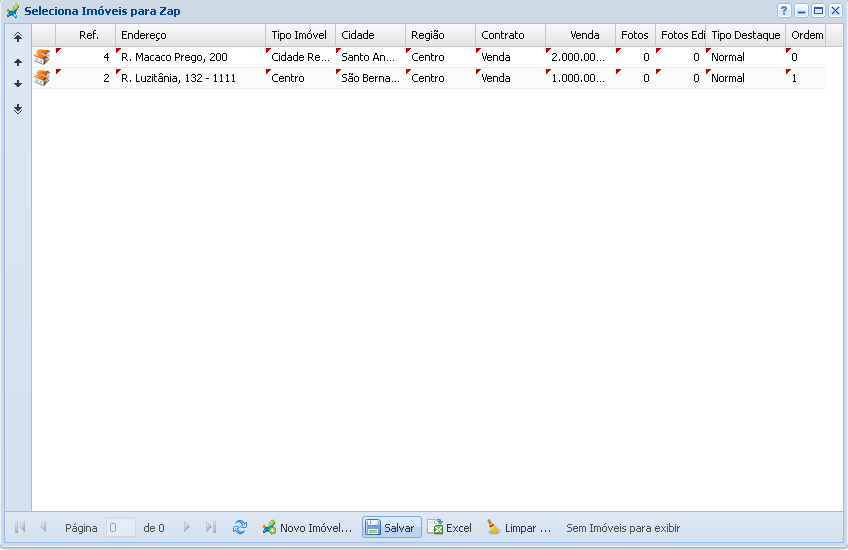The width and height of the screenshot is (848, 550).
Task: Click the Limpar button in the toolbar
Action: click(x=519, y=527)
